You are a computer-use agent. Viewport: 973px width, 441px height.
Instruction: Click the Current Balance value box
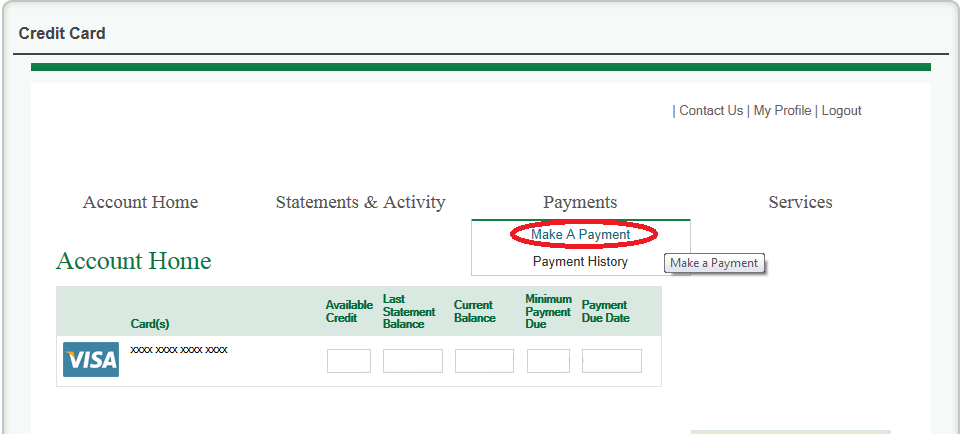(x=484, y=361)
